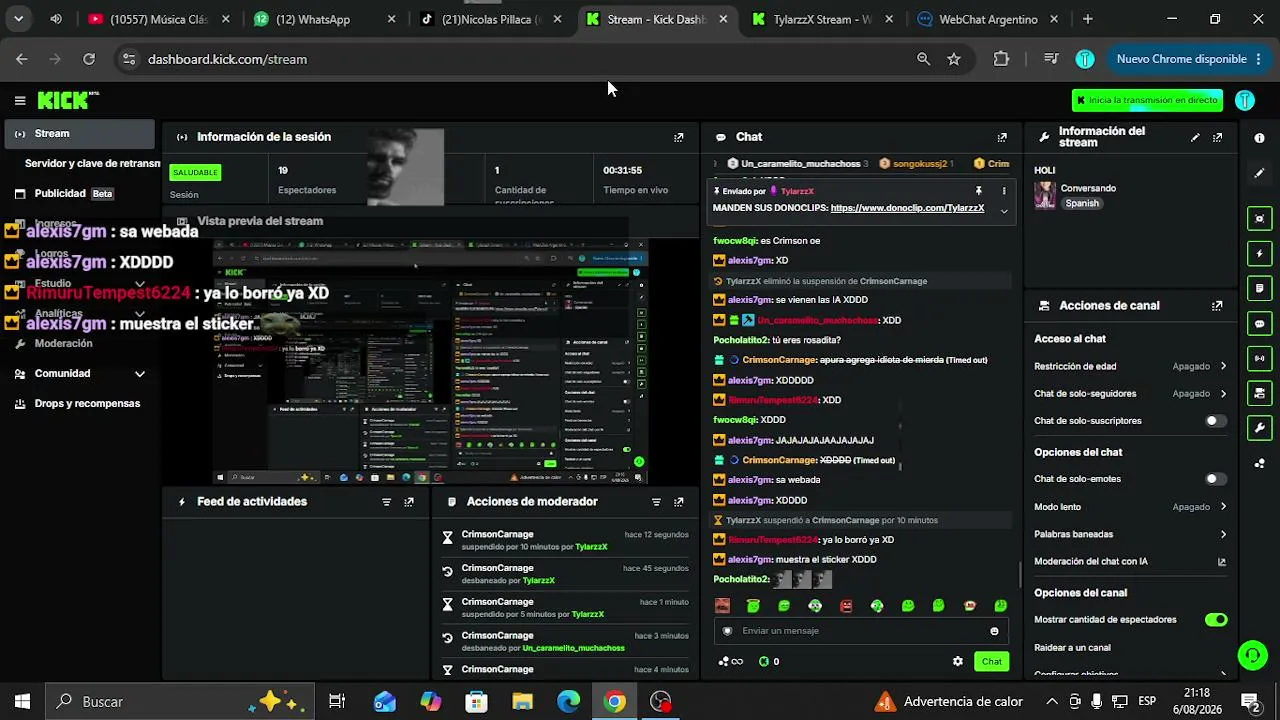Toggle the wrench stream info widget in sidebar
Screen dimensions: 1280x720
pos(1259,428)
